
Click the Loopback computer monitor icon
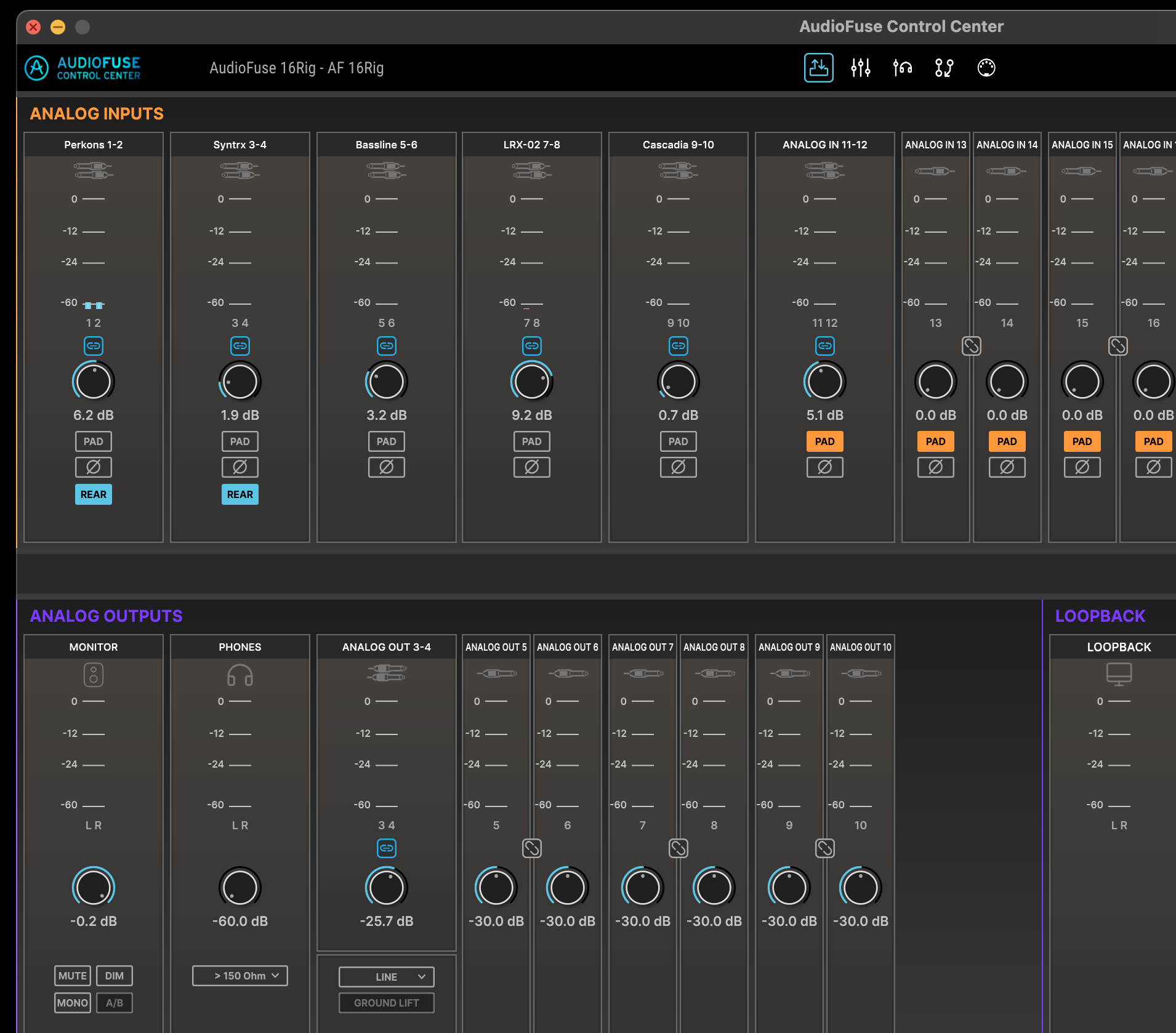coord(1119,674)
